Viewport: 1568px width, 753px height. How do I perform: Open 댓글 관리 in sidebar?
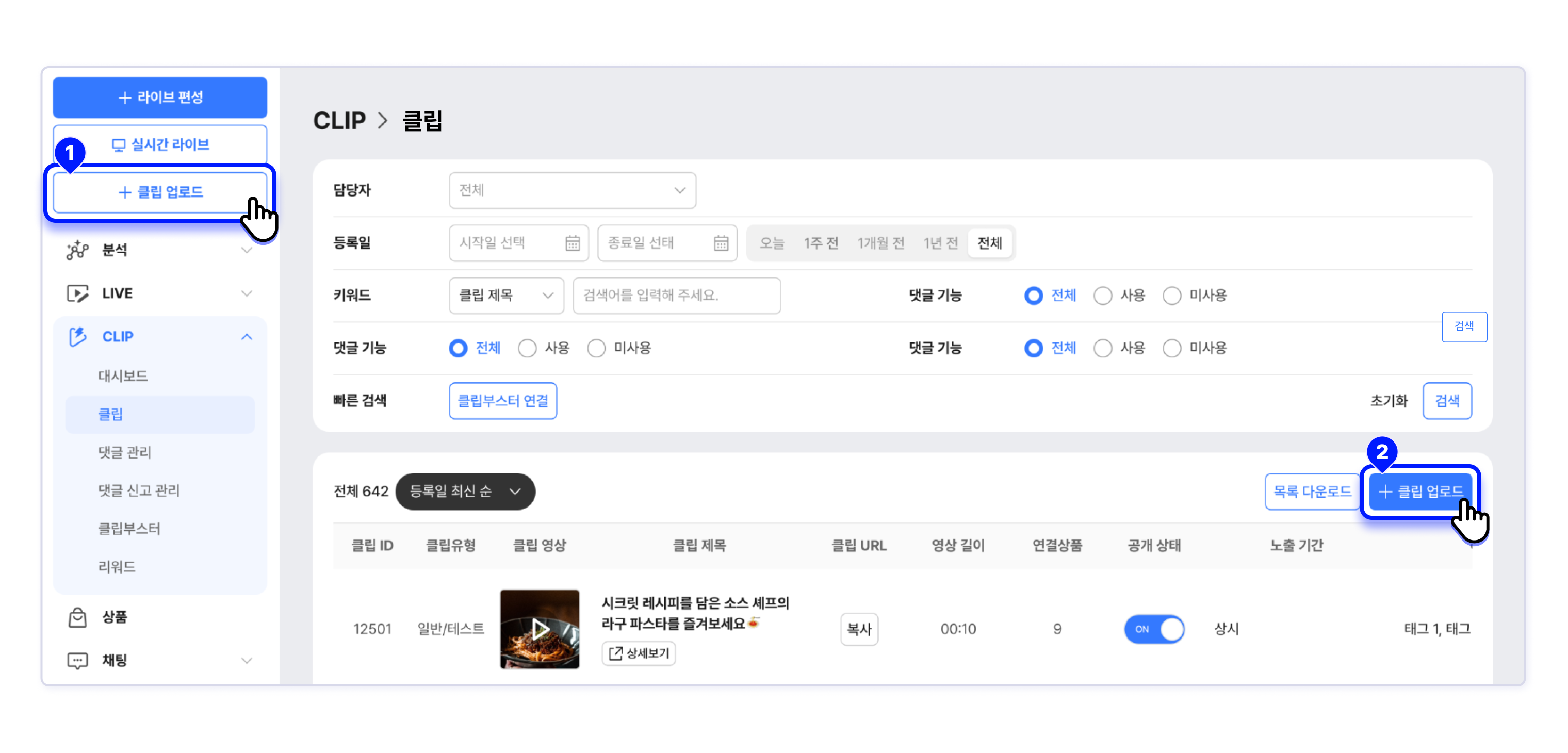click(125, 452)
